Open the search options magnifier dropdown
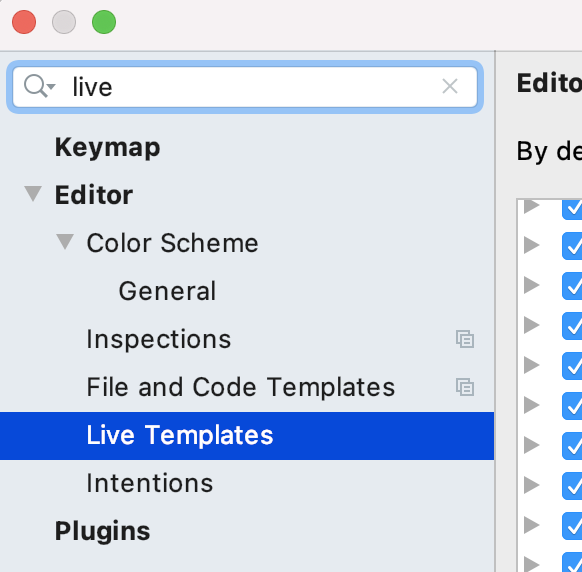Screen dimensions: 582x572 (x=39, y=86)
